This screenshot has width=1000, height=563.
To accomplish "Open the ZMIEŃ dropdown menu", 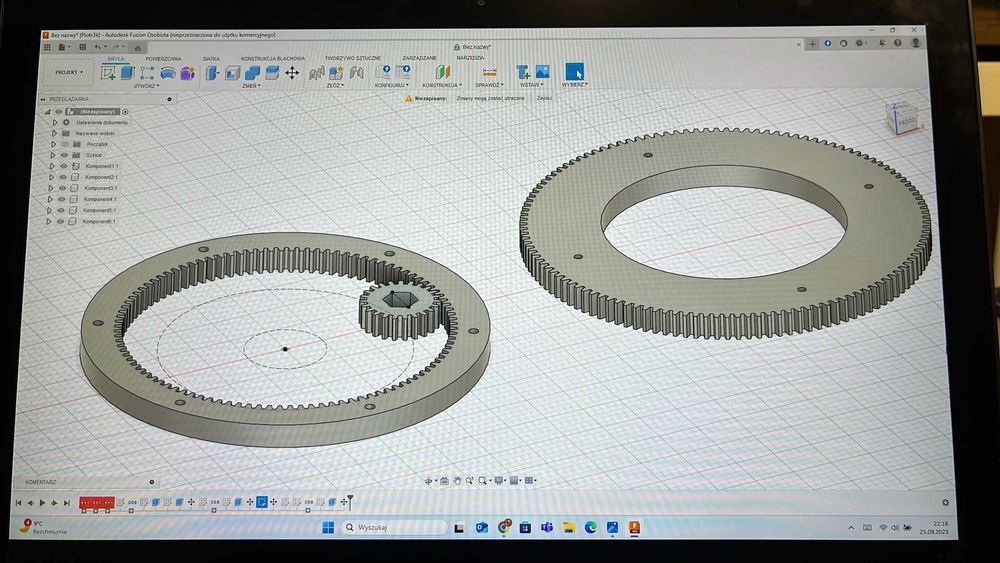I will click(x=251, y=85).
